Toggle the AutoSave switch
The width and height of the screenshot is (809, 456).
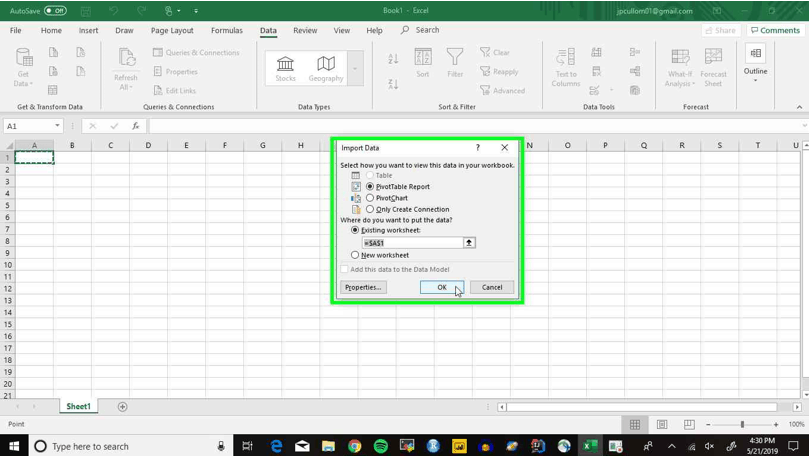[x=55, y=10]
